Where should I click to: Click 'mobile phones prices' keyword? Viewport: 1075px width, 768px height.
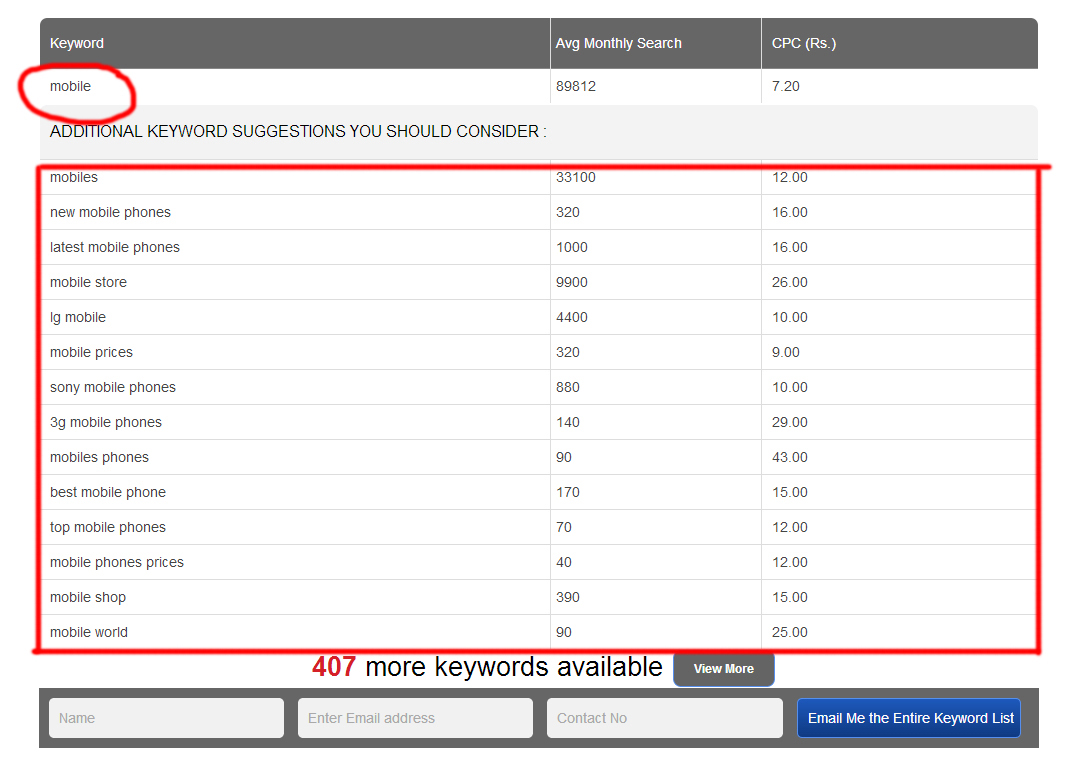pos(117,562)
